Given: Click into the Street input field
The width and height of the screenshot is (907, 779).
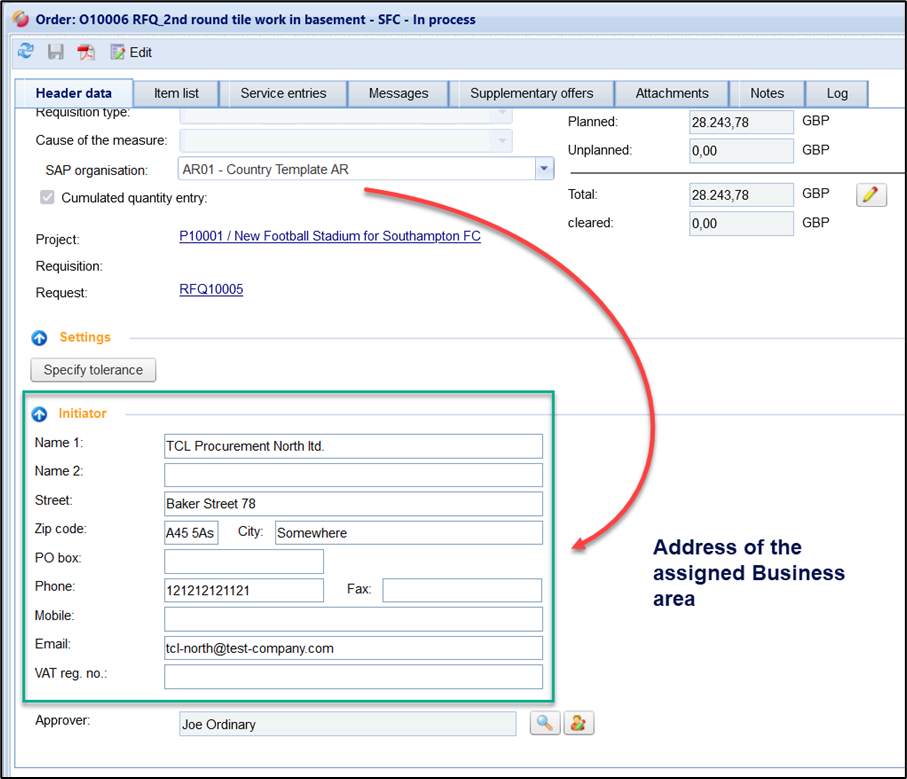Looking at the screenshot, I should coord(353,504).
